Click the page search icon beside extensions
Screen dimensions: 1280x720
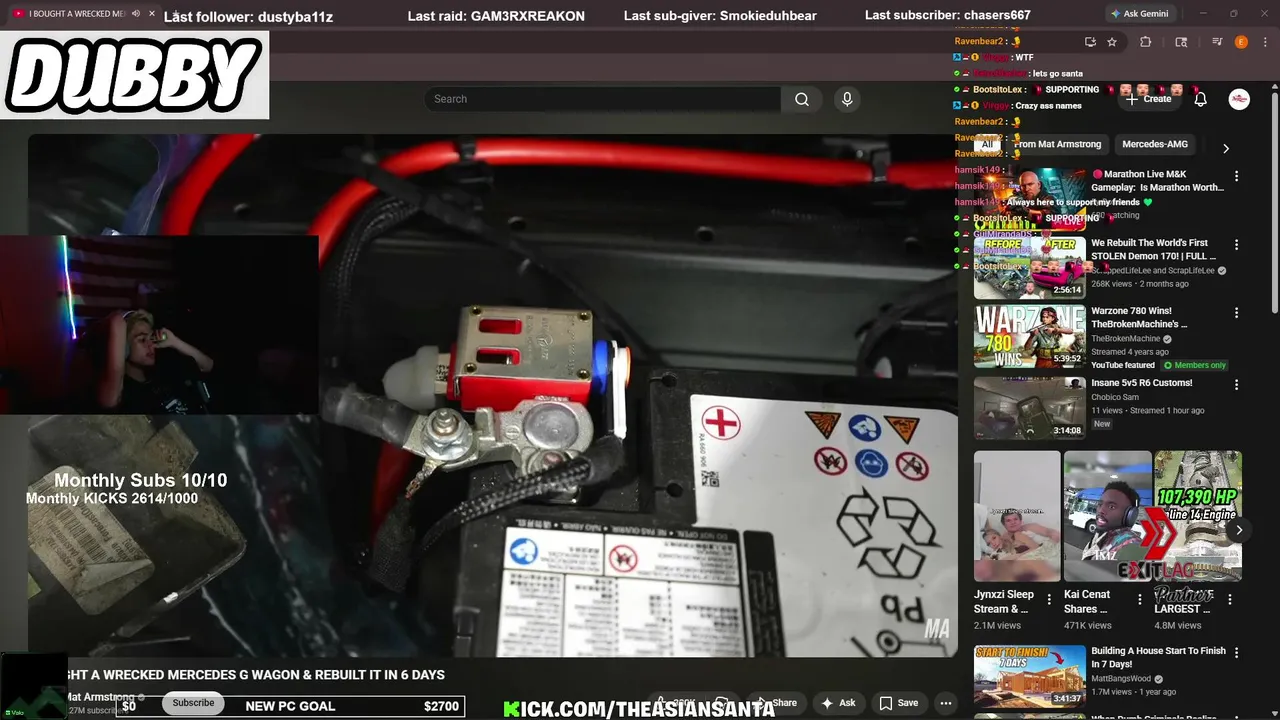1181,42
